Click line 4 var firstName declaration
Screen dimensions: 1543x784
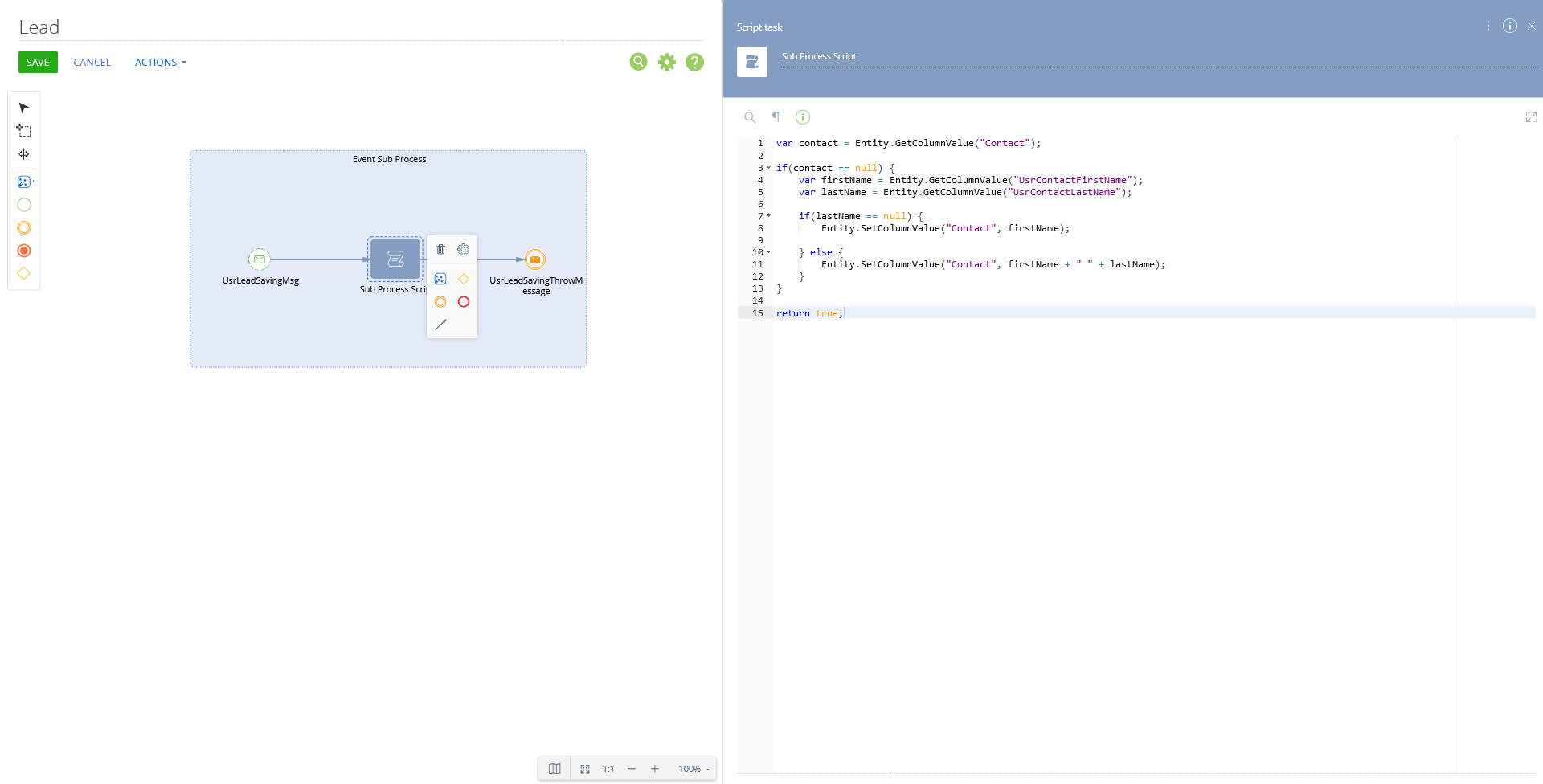[x=970, y=180]
